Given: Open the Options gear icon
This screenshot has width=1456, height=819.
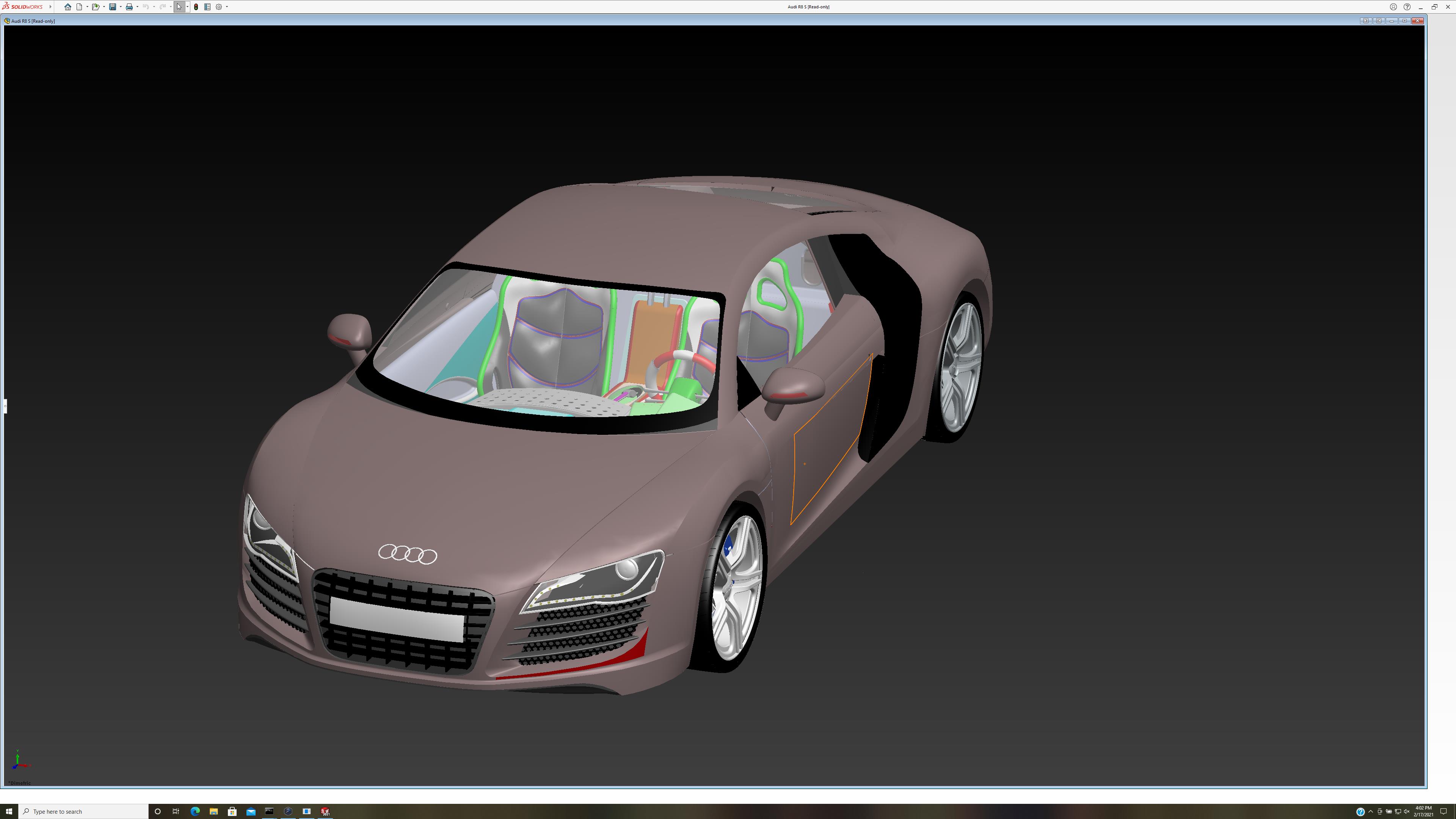Looking at the screenshot, I should click(219, 7).
